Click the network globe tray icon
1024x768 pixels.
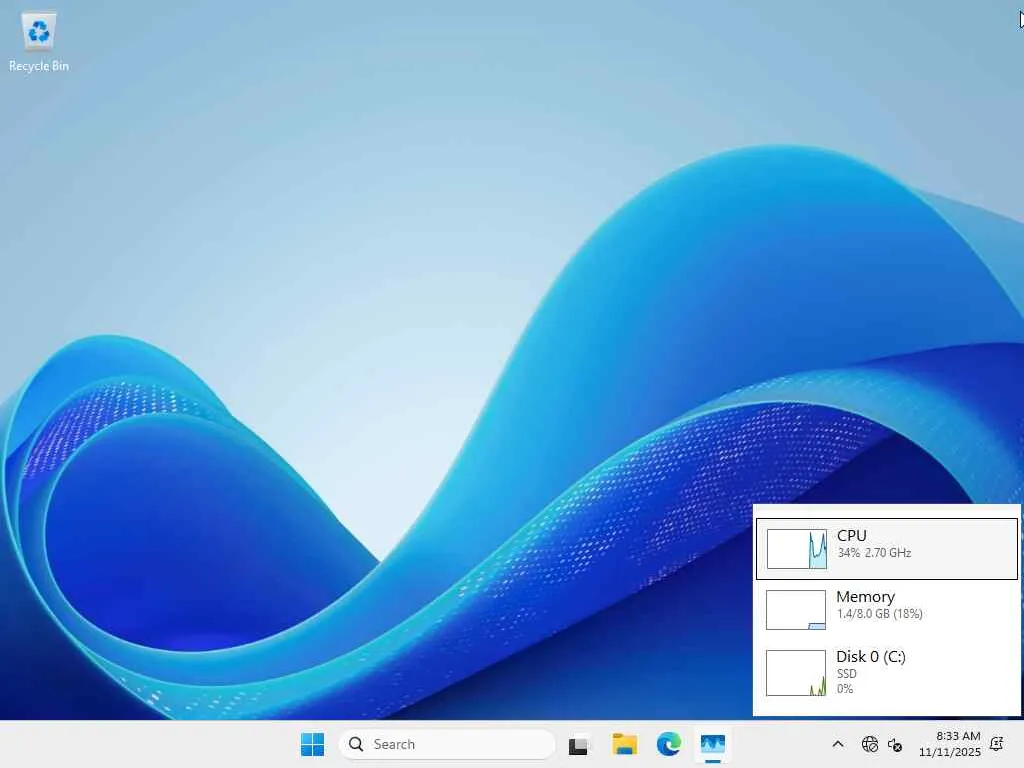point(869,744)
